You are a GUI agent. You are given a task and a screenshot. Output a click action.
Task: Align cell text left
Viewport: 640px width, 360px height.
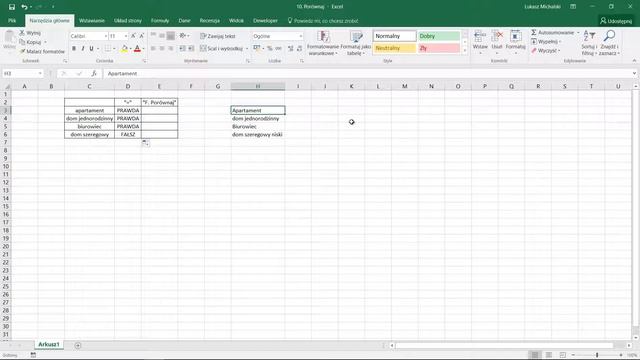point(153,49)
